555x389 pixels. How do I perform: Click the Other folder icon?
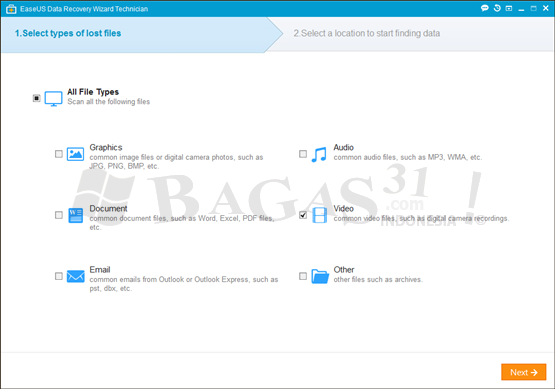[320, 276]
